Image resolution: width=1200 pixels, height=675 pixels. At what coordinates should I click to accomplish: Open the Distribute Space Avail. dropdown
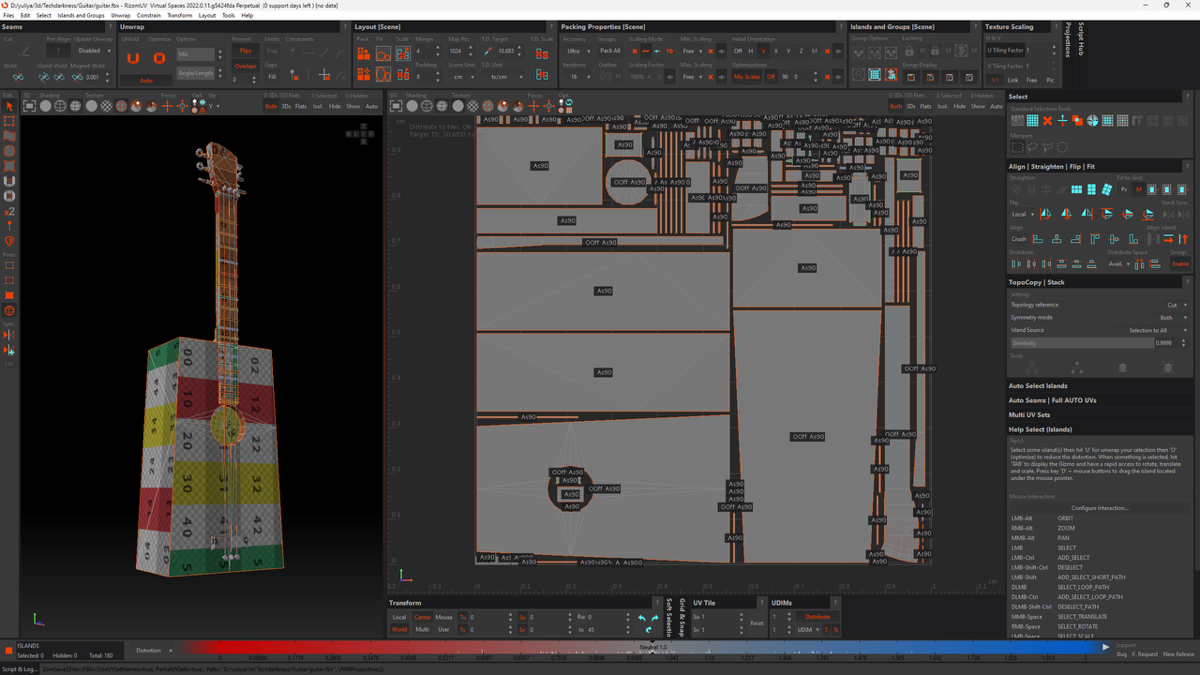pos(1119,264)
